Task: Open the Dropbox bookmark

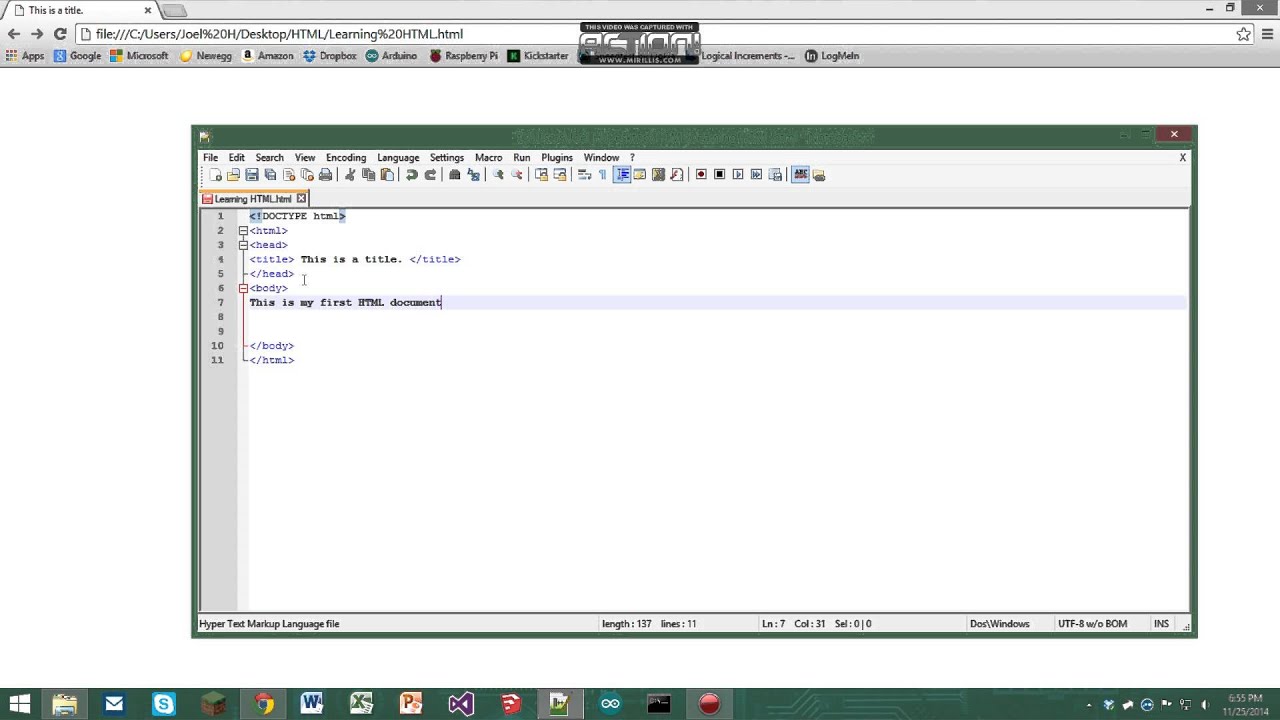Action: (x=330, y=56)
